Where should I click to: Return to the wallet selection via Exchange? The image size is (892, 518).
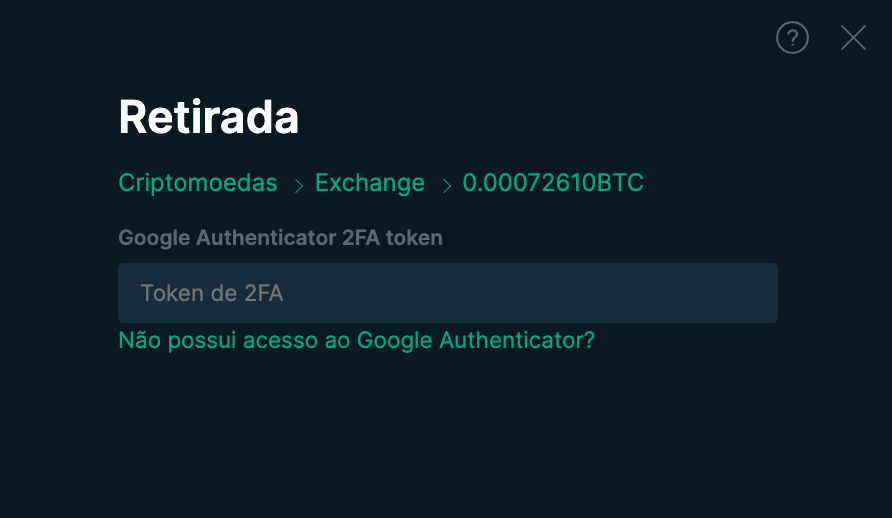click(370, 183)
